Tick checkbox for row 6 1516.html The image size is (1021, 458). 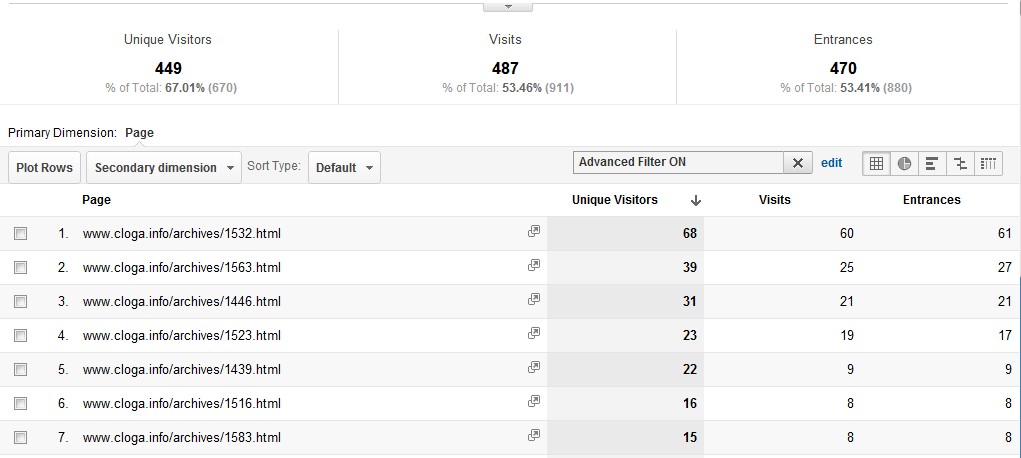point(21,403)
